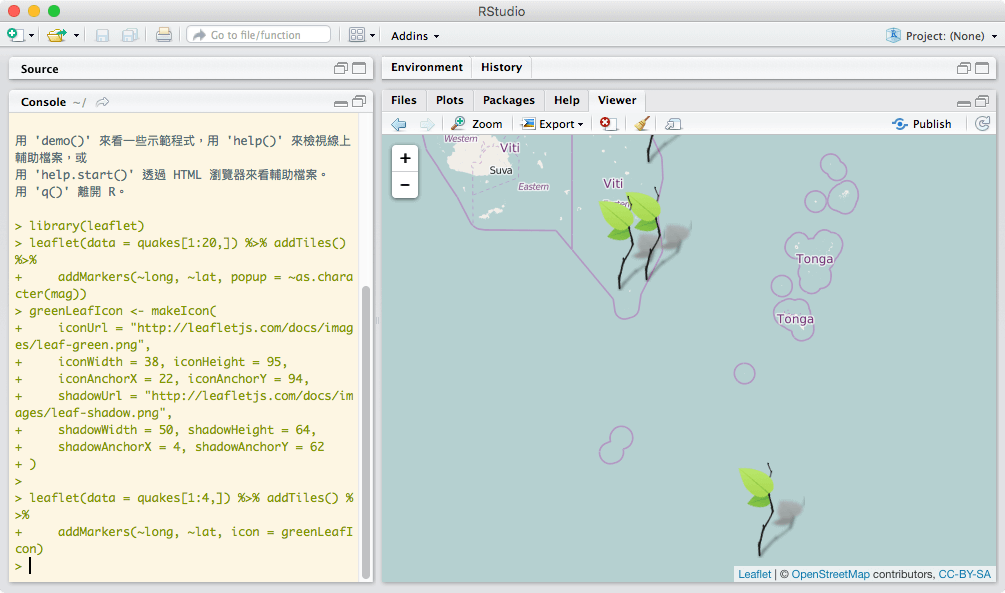Click the print icon in toolbar
Image resolution: width=1005 pixels, height=593 pixels.
click(164, 35)
